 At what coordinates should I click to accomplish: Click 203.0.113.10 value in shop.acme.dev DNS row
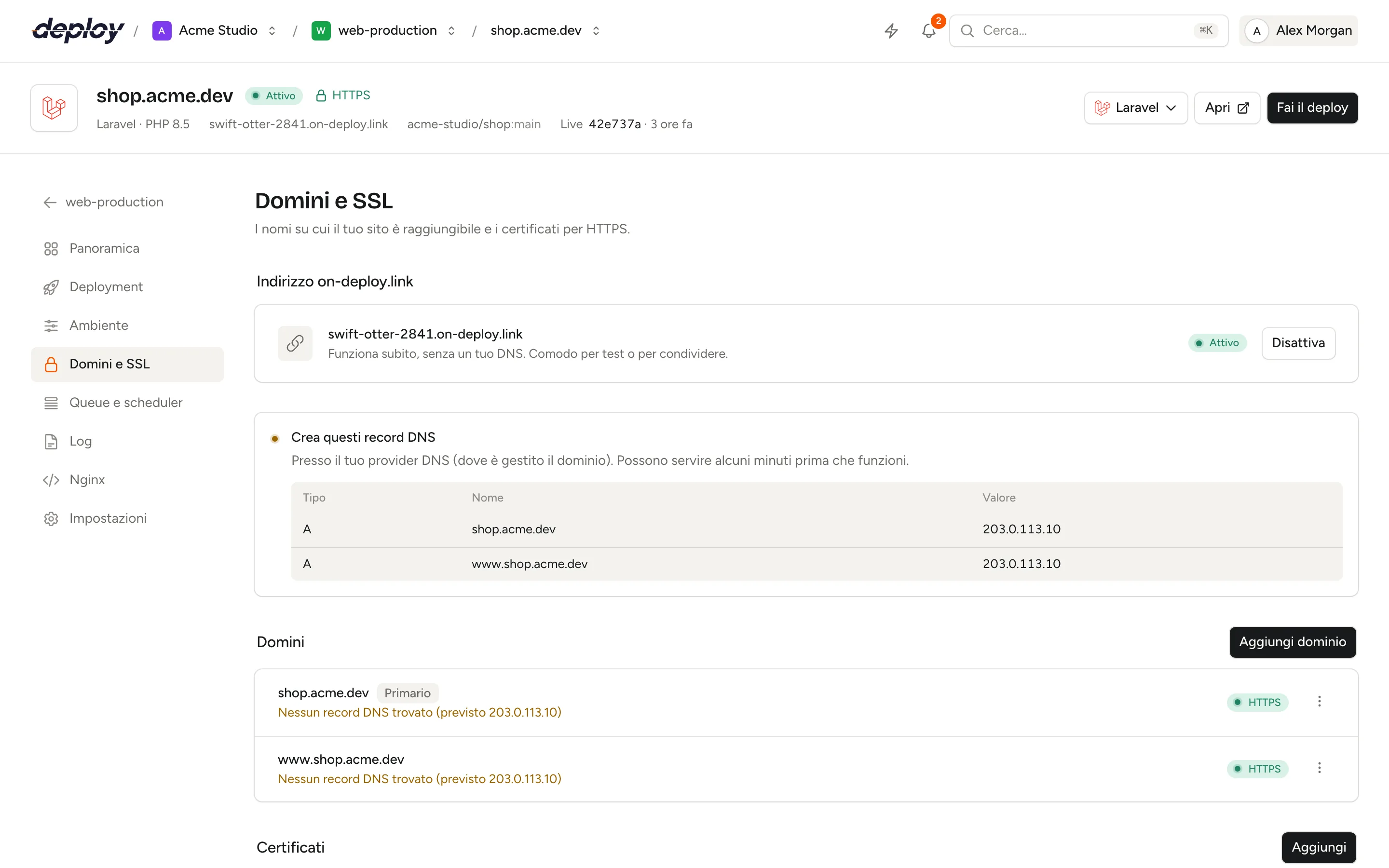tap(1021, 529)
